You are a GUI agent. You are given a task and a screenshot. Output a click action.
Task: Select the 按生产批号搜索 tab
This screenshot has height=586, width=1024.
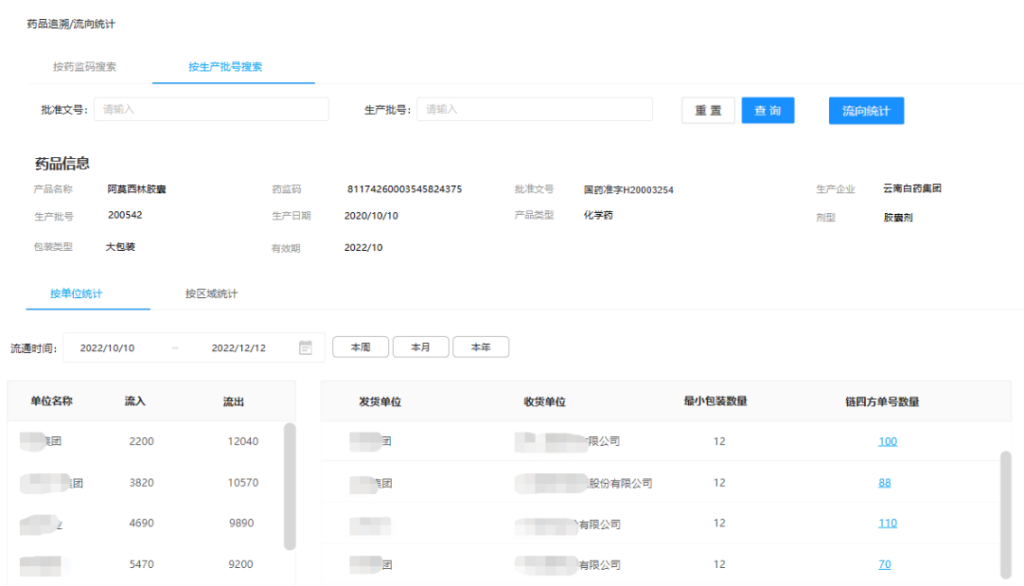click(225, 67)
